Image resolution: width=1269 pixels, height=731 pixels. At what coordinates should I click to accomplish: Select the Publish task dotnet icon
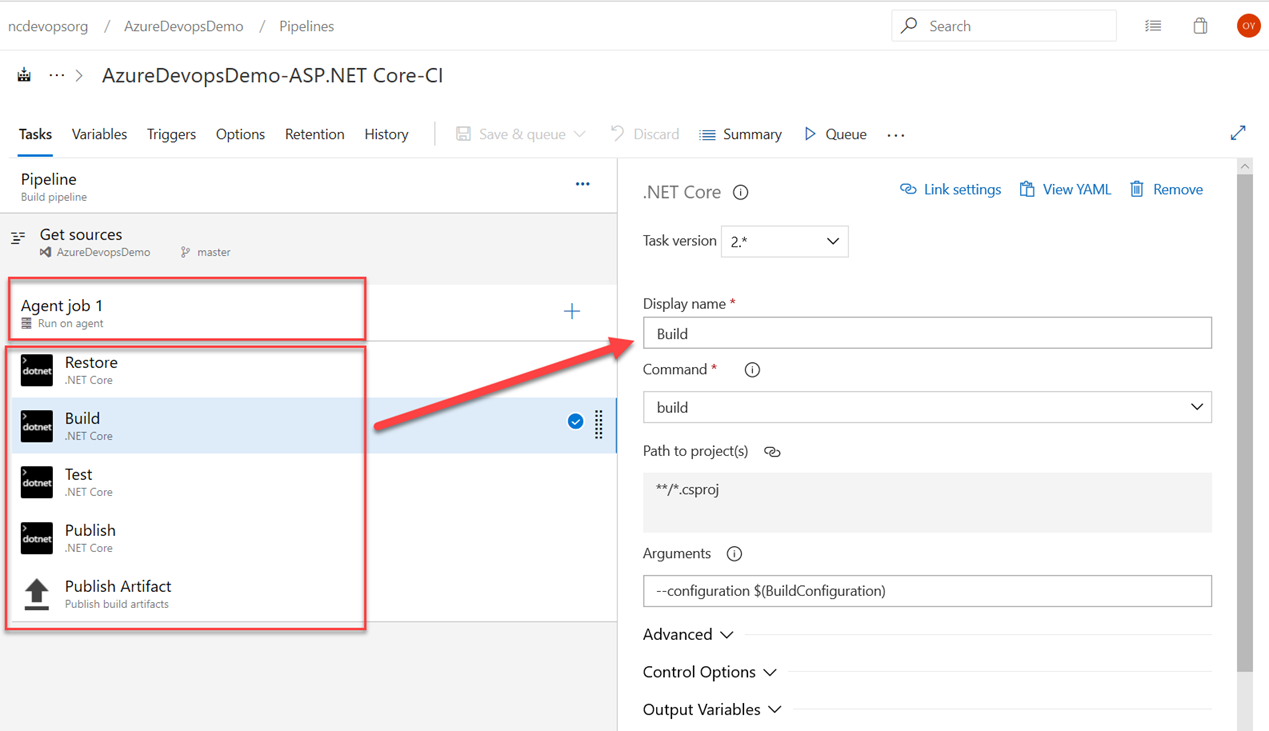pos(37,538)
